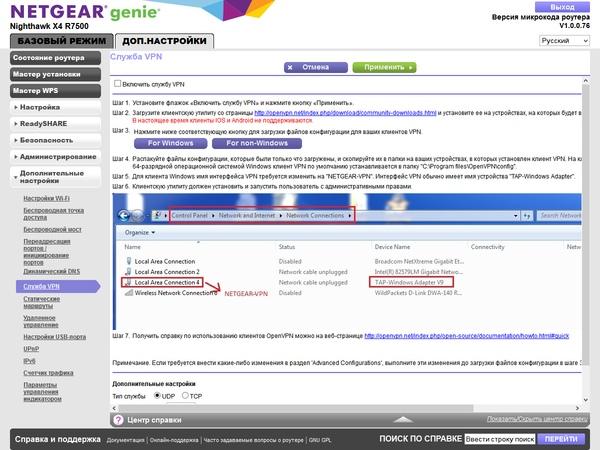Download config For non-Windows button
Viewport: 600px width, 450px height.
[257, 143]
